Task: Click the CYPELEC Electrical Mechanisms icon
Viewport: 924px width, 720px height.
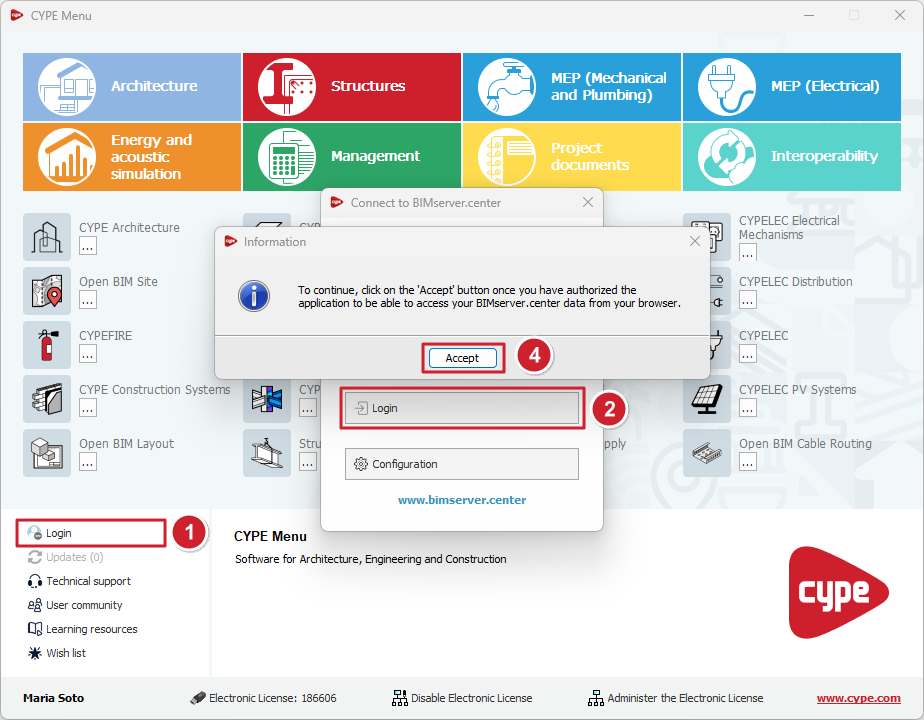Action: pos(708,237)
